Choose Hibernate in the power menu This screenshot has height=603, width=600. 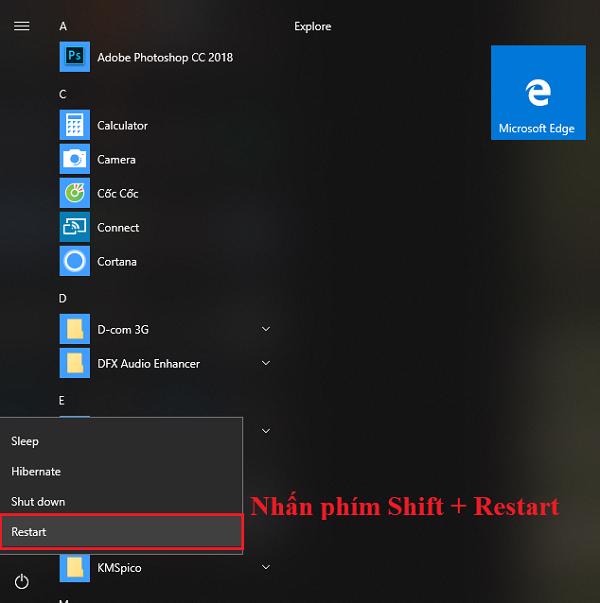coord(122,471)
